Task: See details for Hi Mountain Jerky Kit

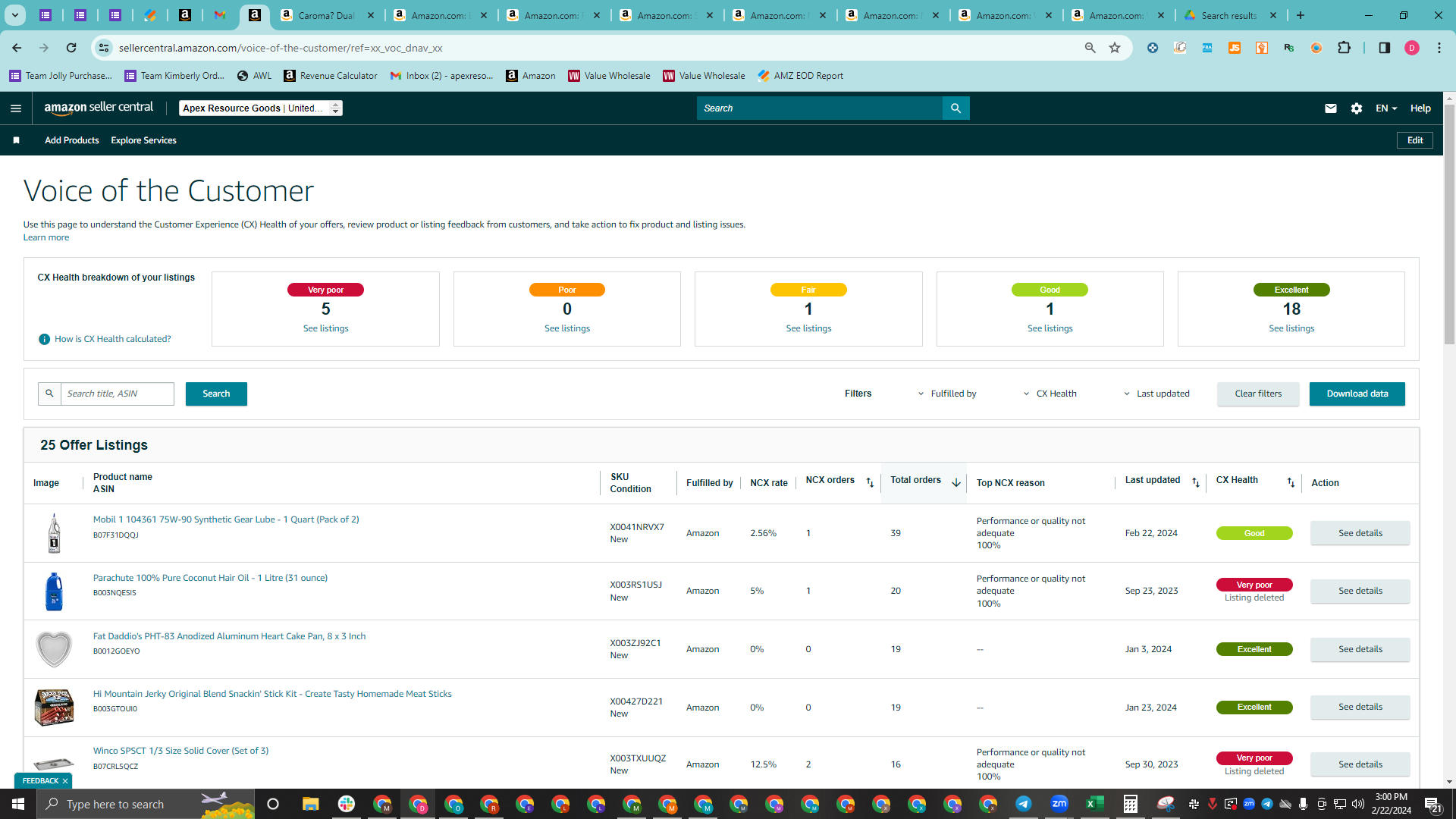Action: pyautogui.click(x=1360, y=708)
